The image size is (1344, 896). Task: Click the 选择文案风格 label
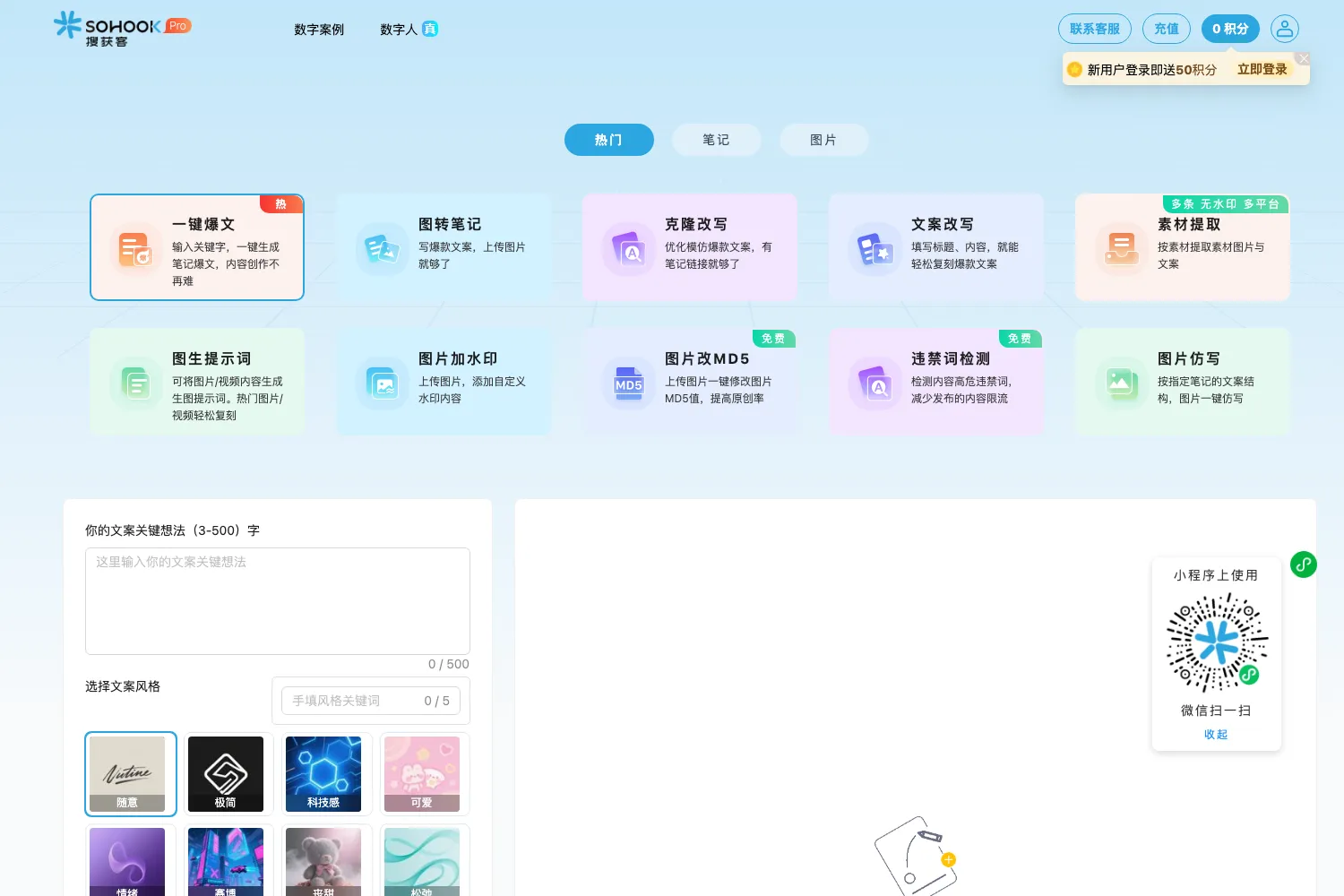click(123, 686)
